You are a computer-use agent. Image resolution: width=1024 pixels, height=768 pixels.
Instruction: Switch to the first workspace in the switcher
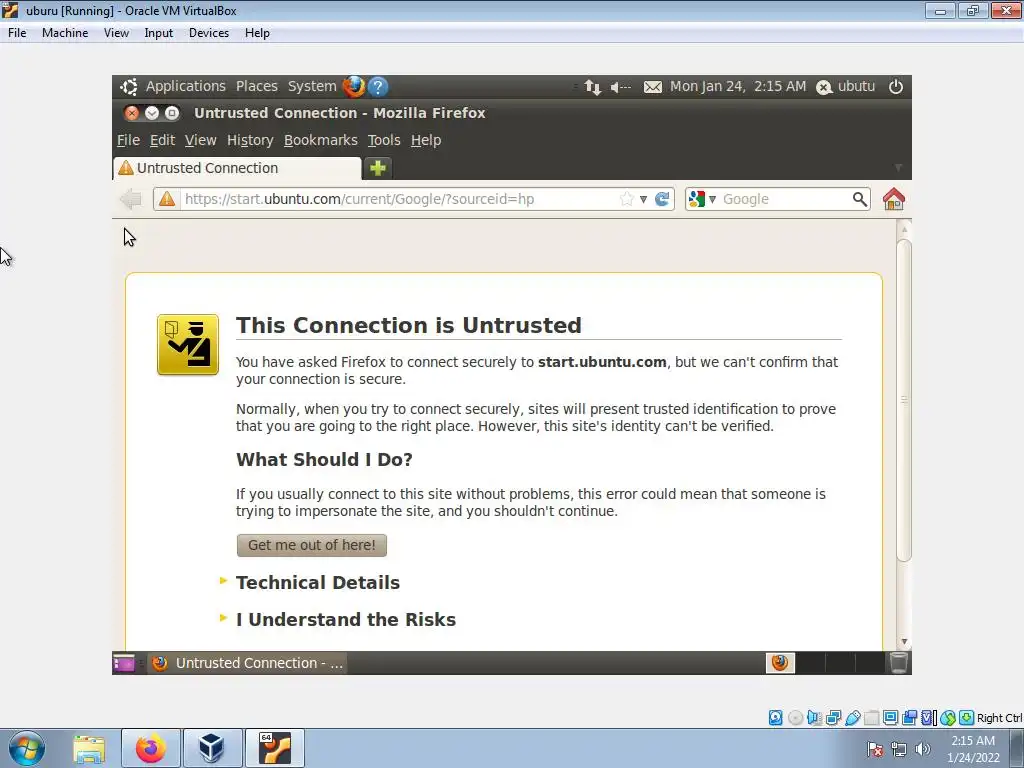click(780, 663)
